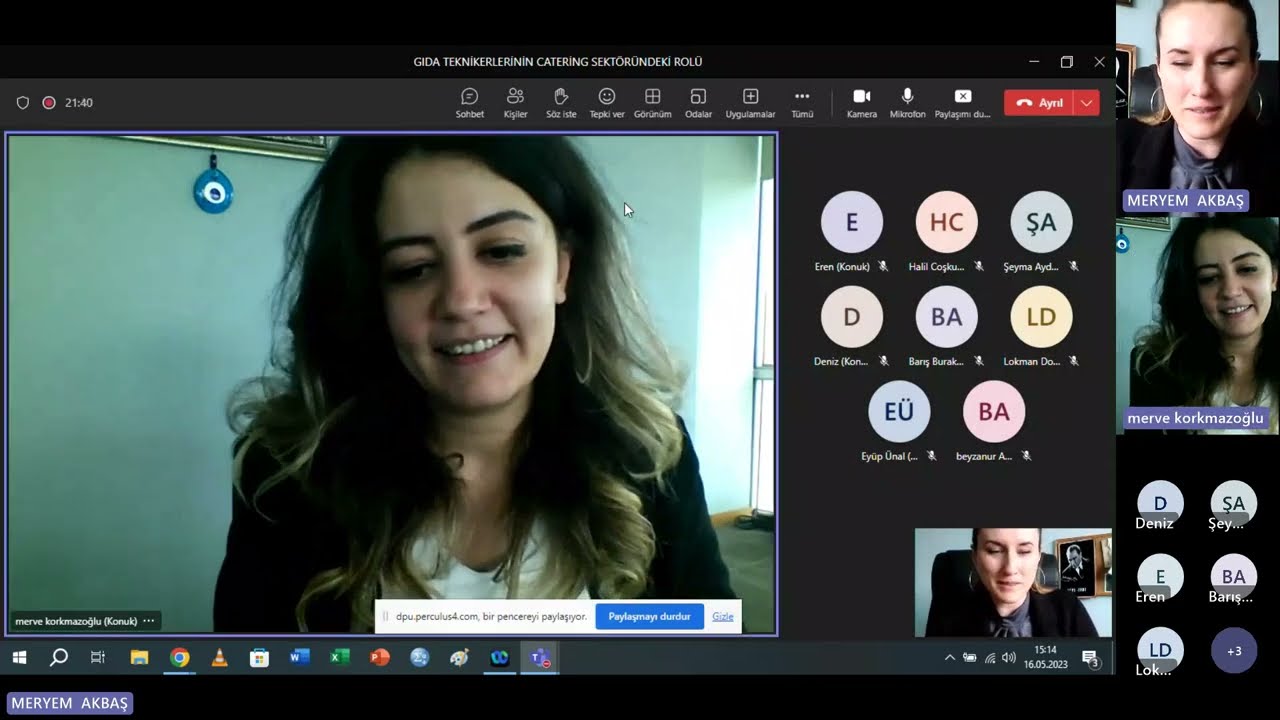Select Deniz (Kon... D avatar
This screenshot has width=1280, height=720.
852,317
